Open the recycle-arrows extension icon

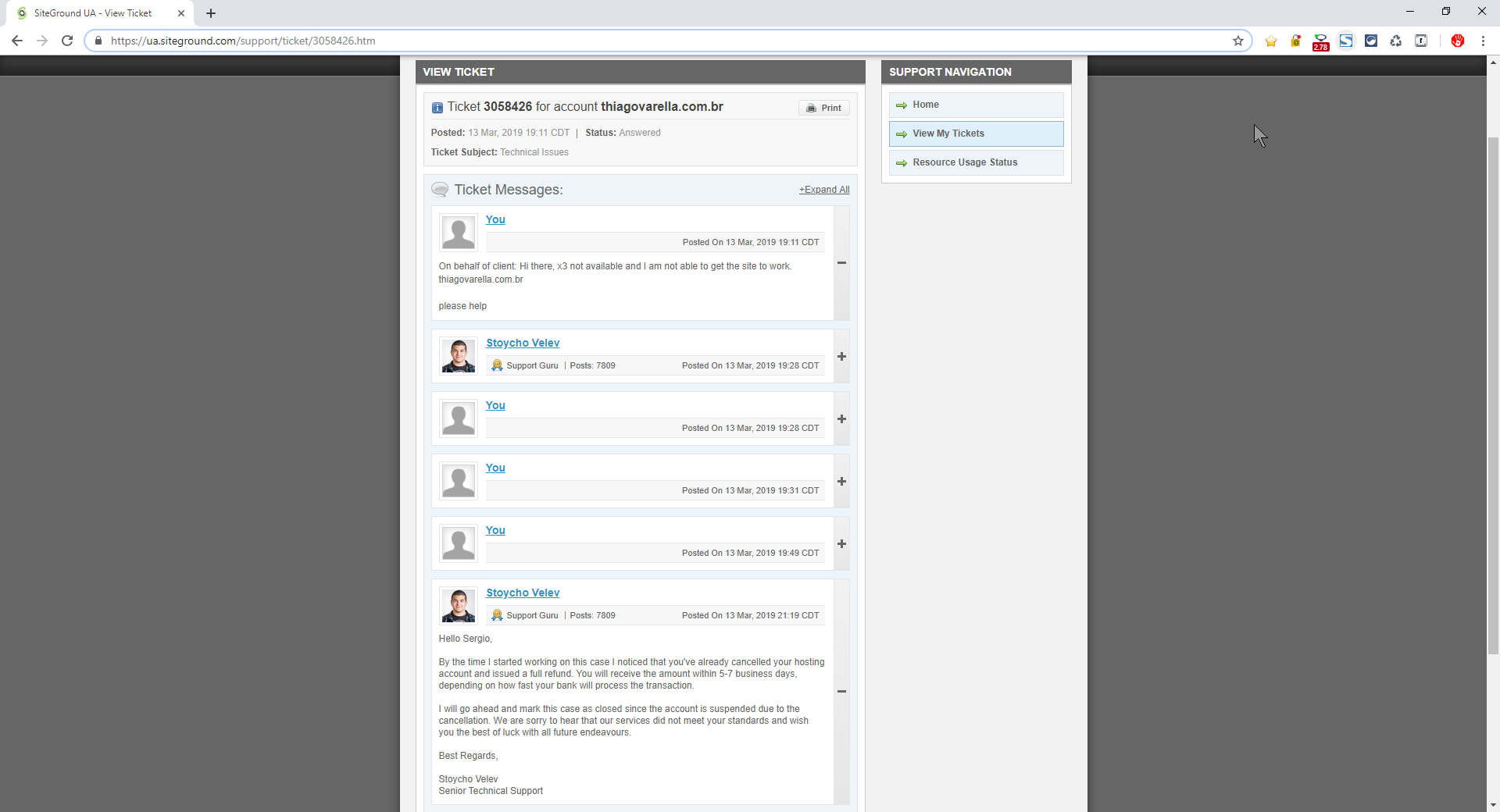(x=1396, y=41)
